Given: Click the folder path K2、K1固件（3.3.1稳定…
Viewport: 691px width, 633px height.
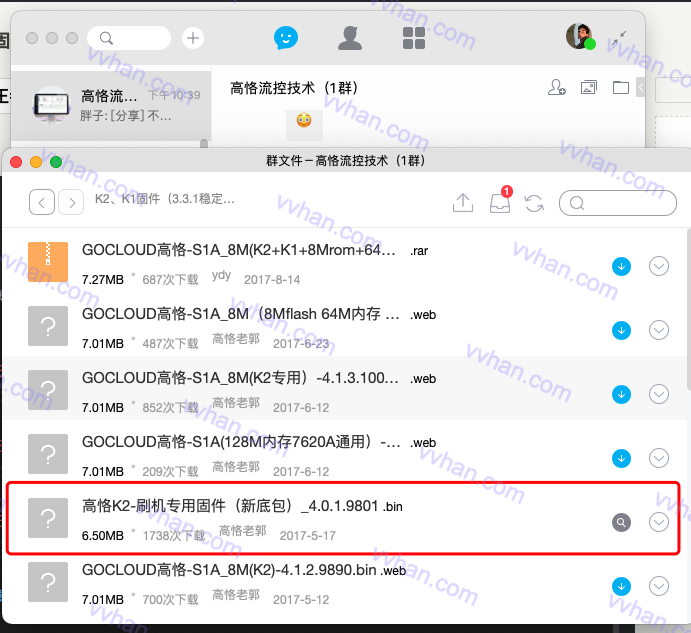Looking at the screenshot, I should [165, 199].
